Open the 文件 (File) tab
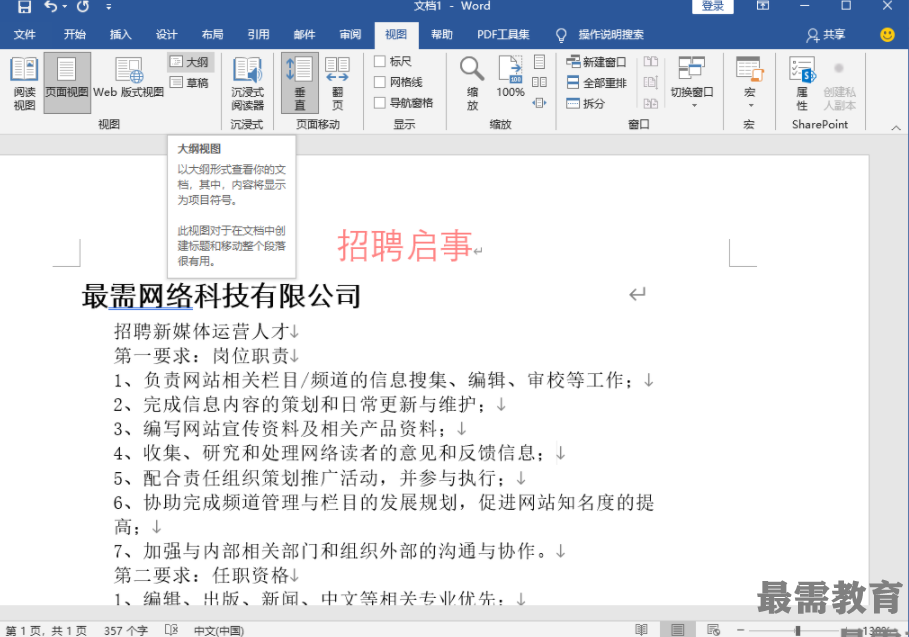909x637 pixels. (24, 35)
